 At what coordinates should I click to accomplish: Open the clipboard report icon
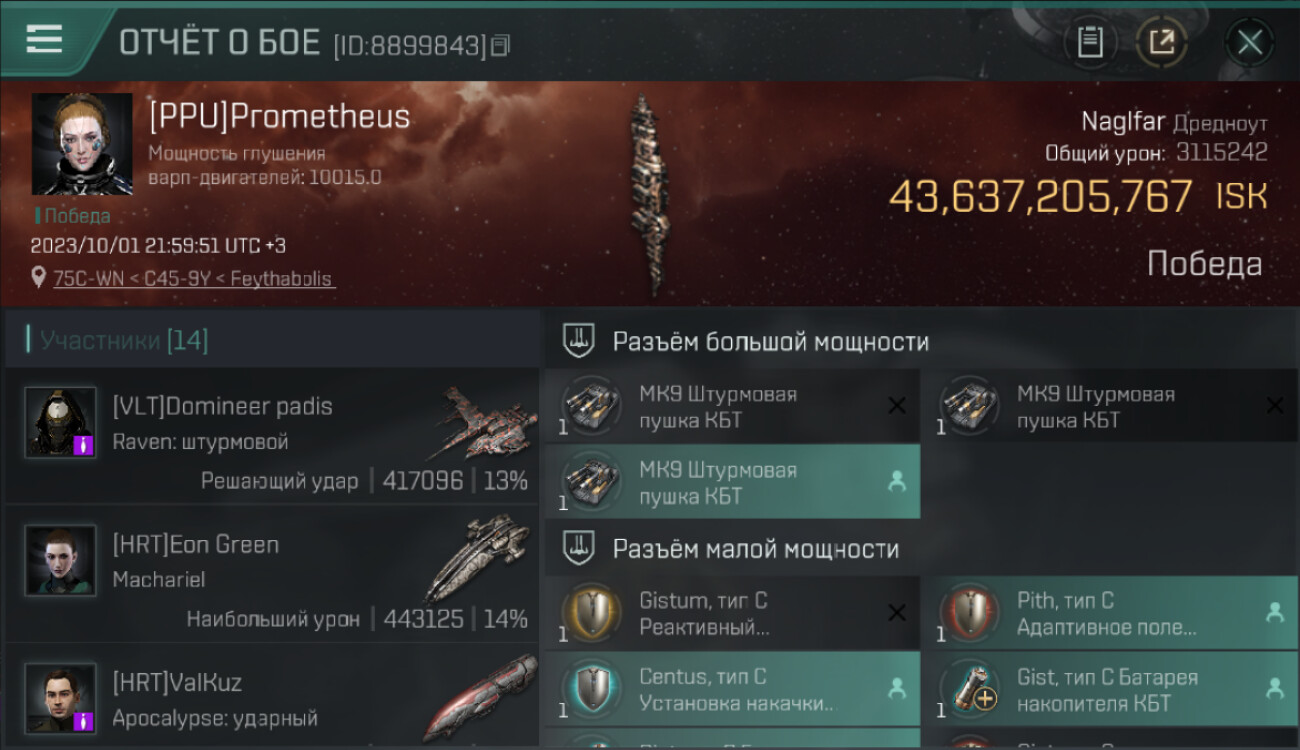1090,42
